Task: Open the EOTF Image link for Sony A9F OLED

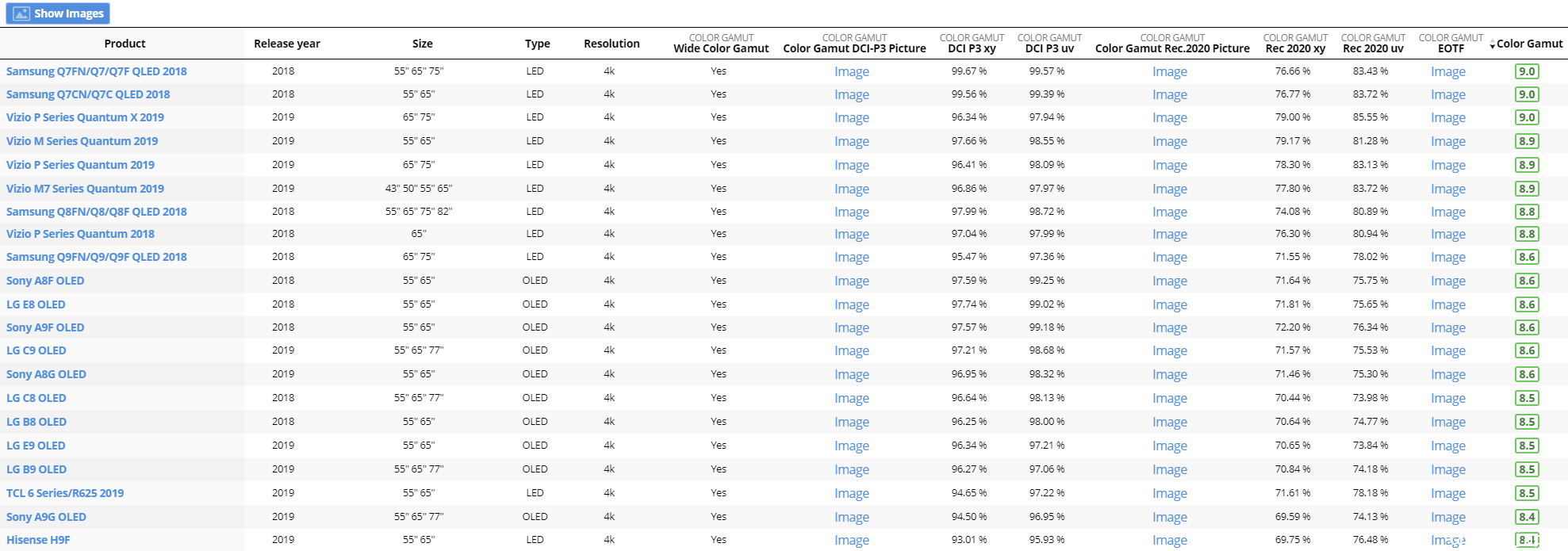Action: (1448, 327)
